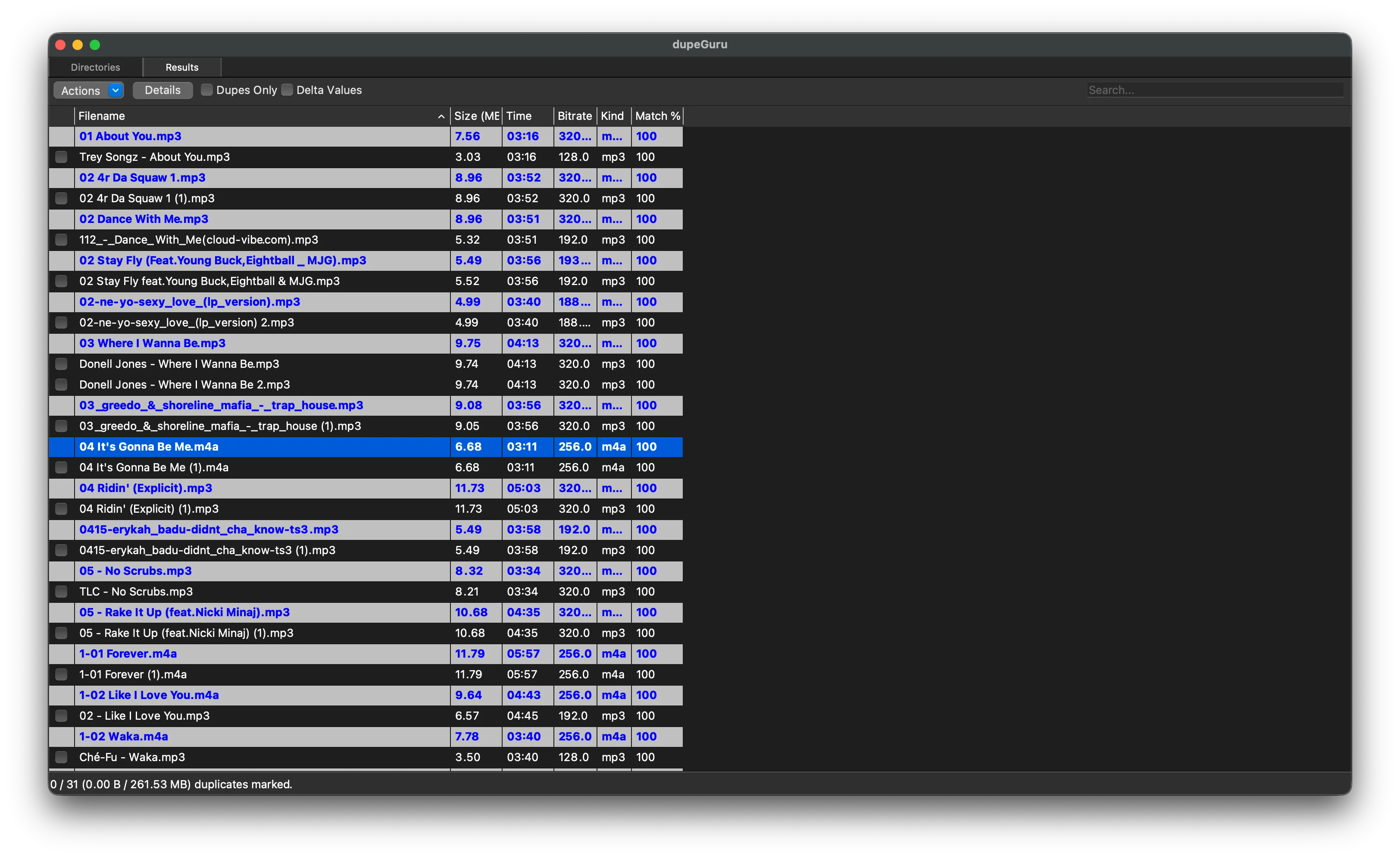Mark 03_greedo trap_house (1).mp3 checkbox
Viewport: 1400px width, 859px height.
pyautogui.click(x=61, y=426)
